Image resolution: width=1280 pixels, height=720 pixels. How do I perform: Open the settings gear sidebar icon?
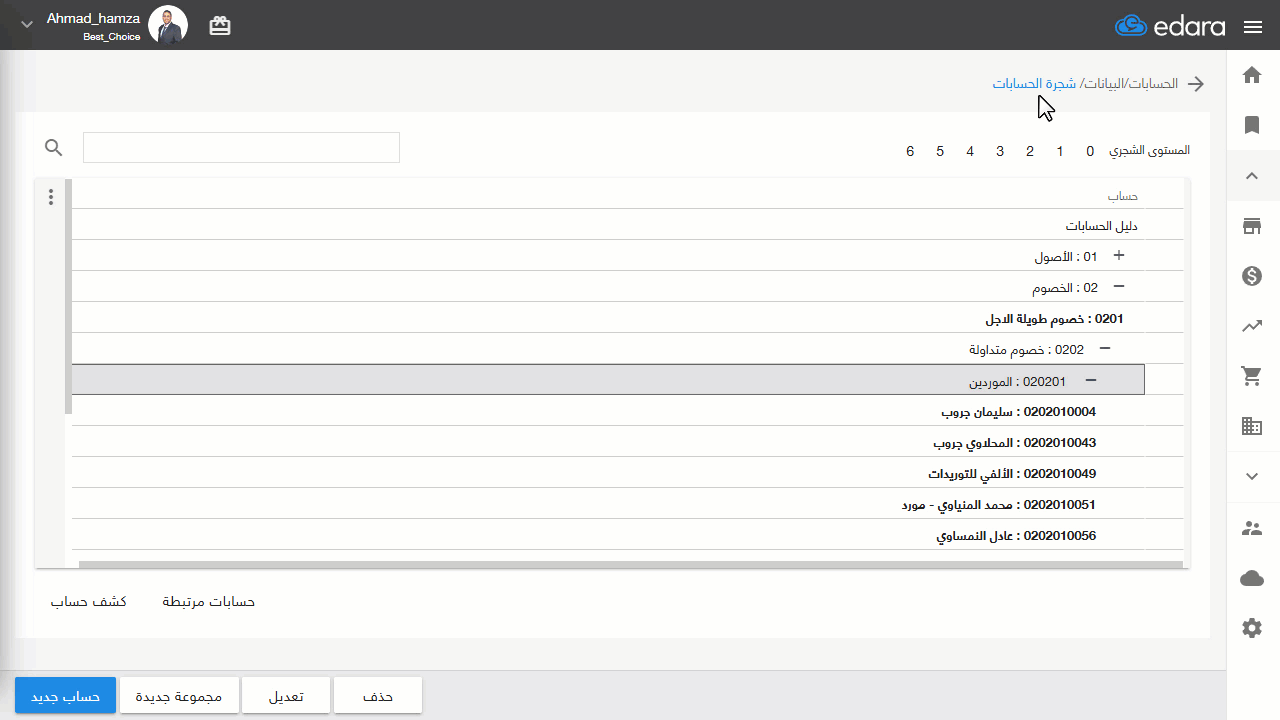[x=1252, y=628]
